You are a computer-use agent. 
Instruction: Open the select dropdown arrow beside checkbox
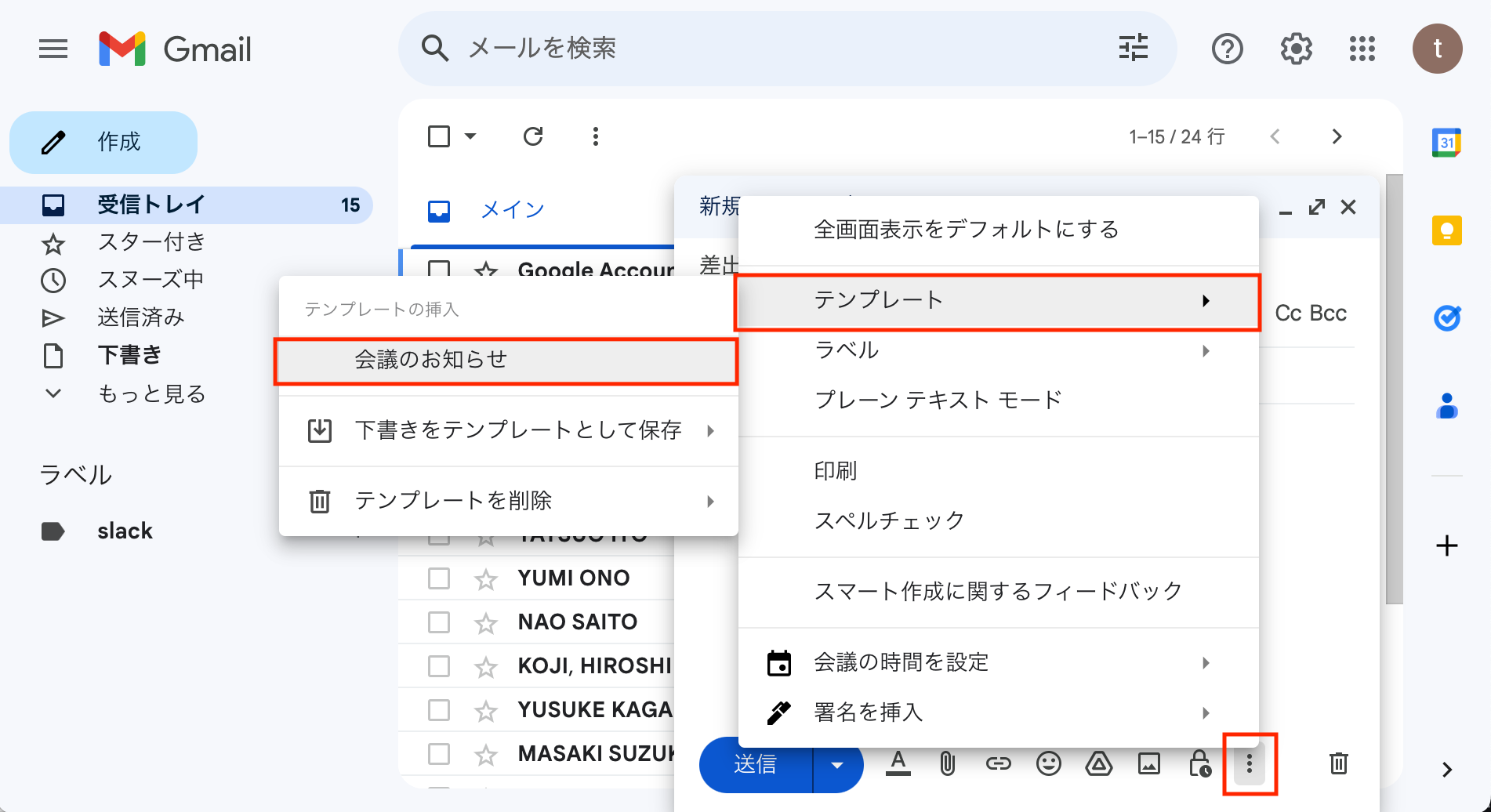470,136
